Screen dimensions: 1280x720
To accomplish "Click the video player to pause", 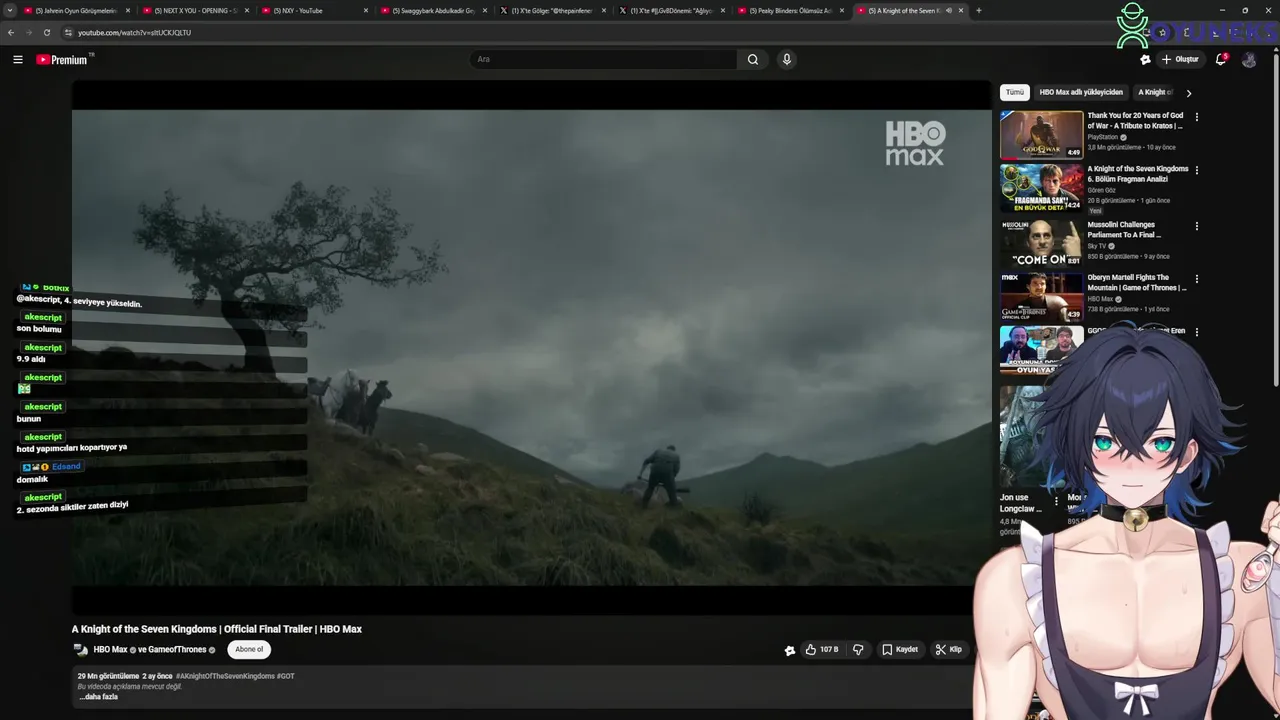I will click(x=531, y=347).
